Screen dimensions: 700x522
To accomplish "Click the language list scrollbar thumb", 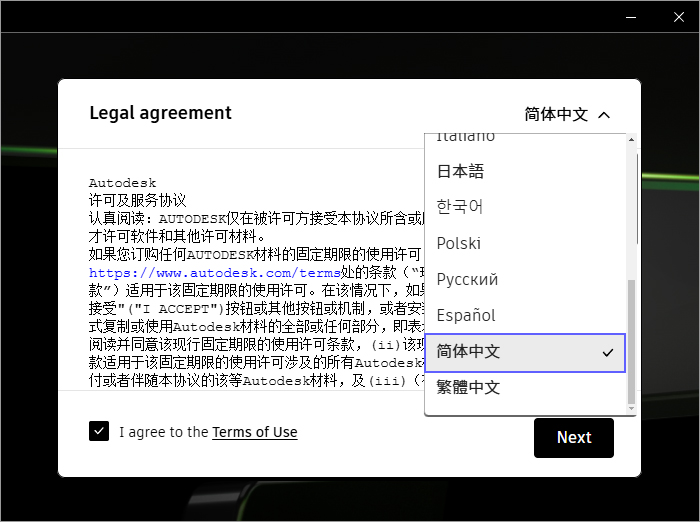I will pyautogui.click(x=631, y=342).
